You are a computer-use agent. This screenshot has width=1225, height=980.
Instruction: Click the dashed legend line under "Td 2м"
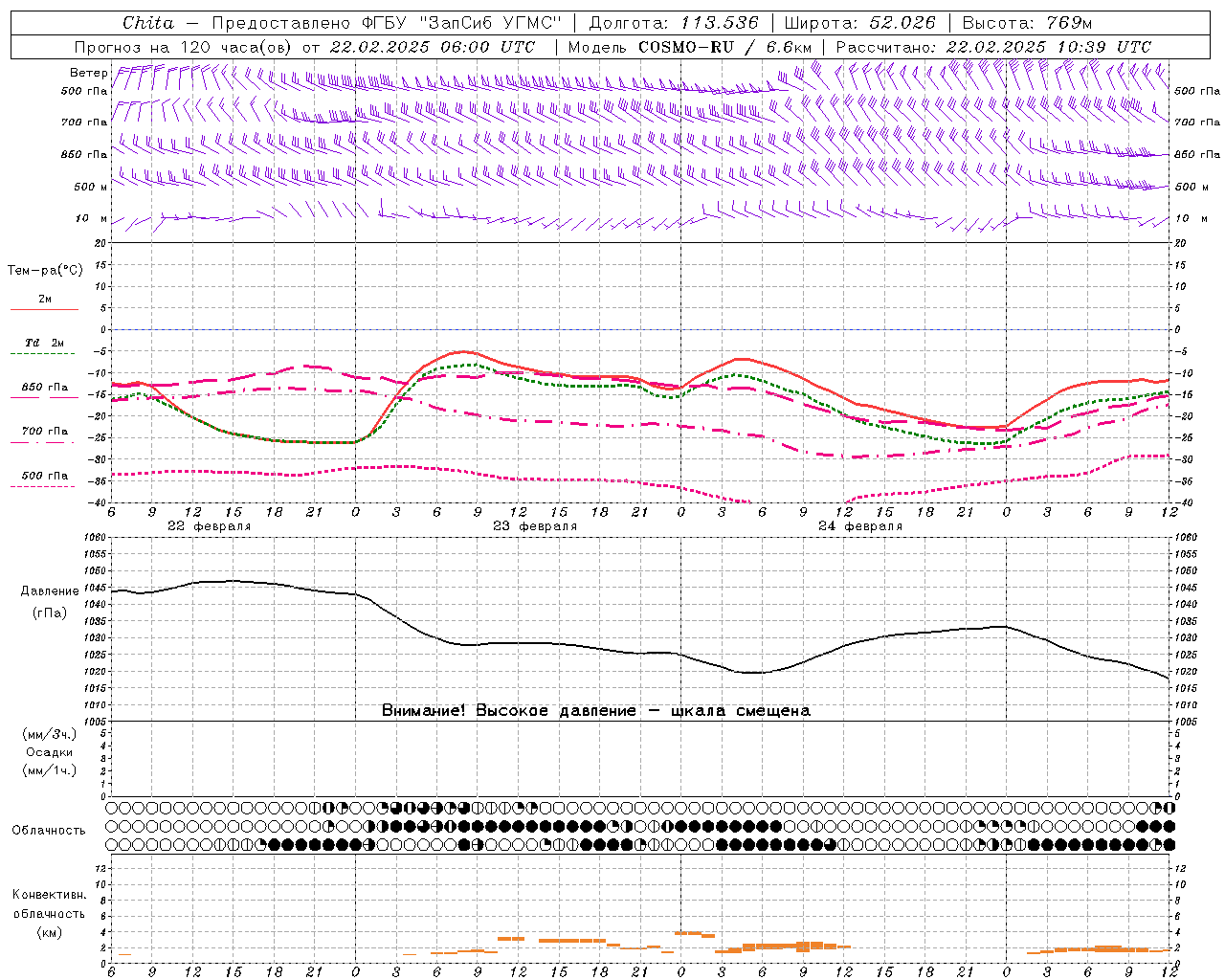tap(44, 354)
